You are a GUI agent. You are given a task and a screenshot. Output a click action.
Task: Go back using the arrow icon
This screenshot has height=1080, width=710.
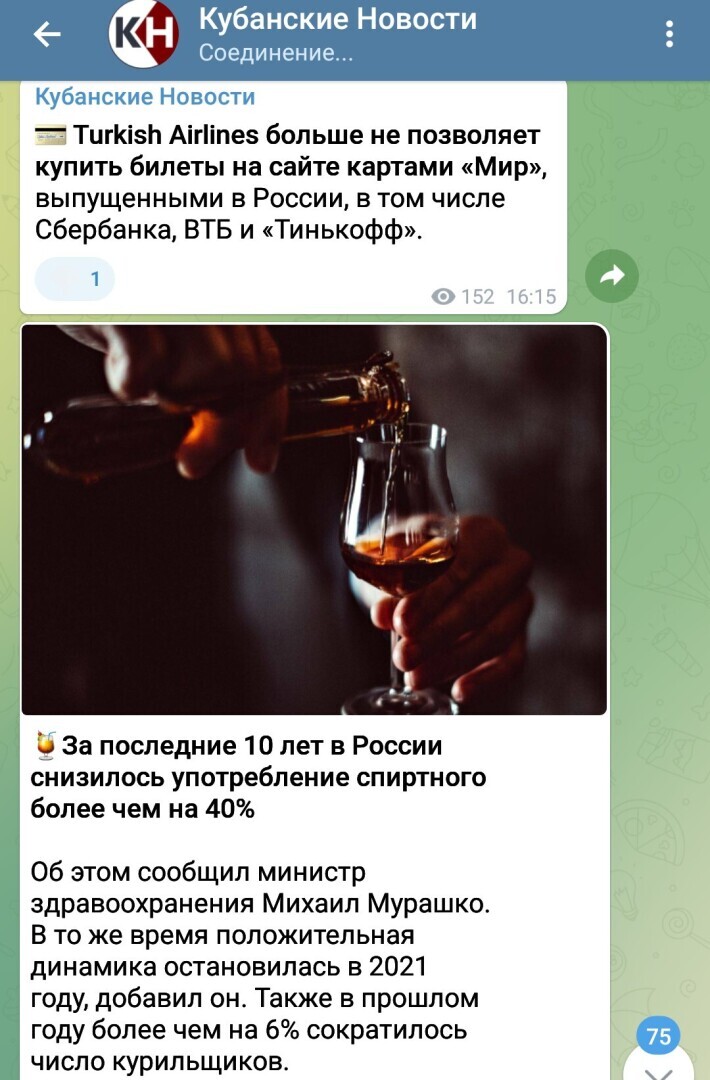click(x=47, y=34)
